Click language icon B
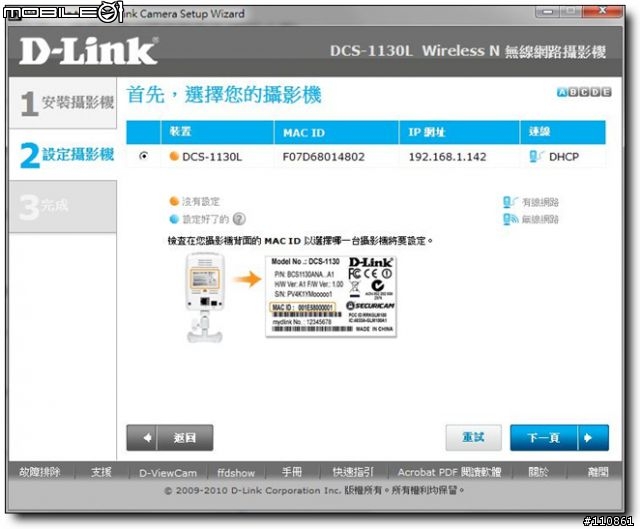640x529 pixels. click(573, 92)
